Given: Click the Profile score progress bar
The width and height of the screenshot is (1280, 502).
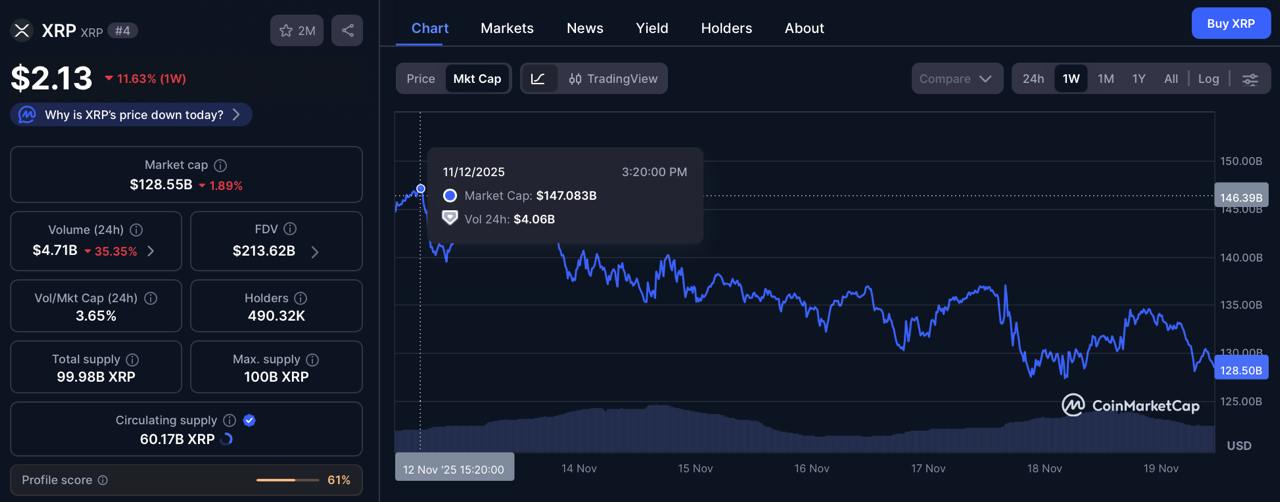Looking at the screenshot, I should 286,480.
